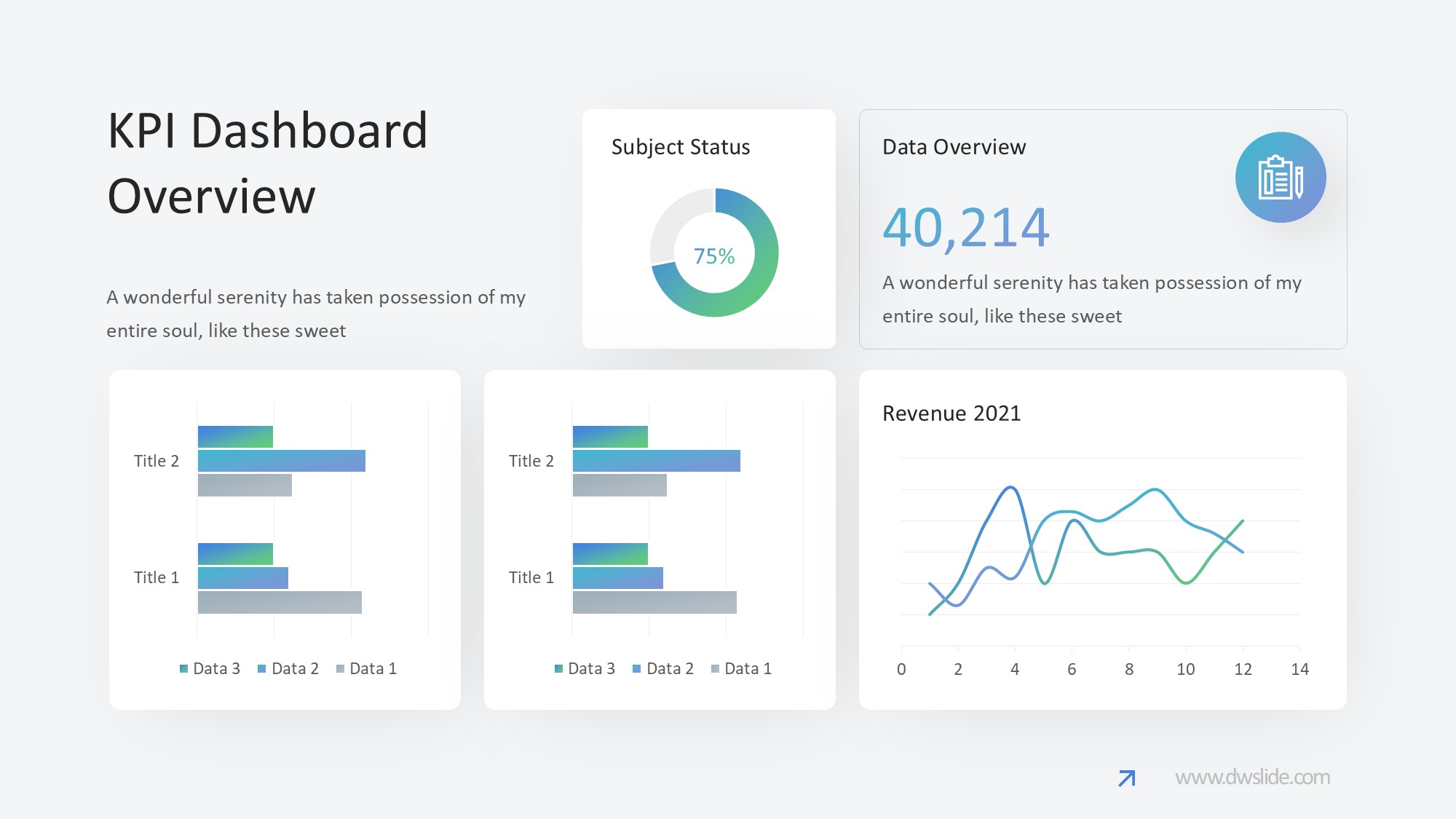Click Data 2 legend swatch in left chart

262,669
